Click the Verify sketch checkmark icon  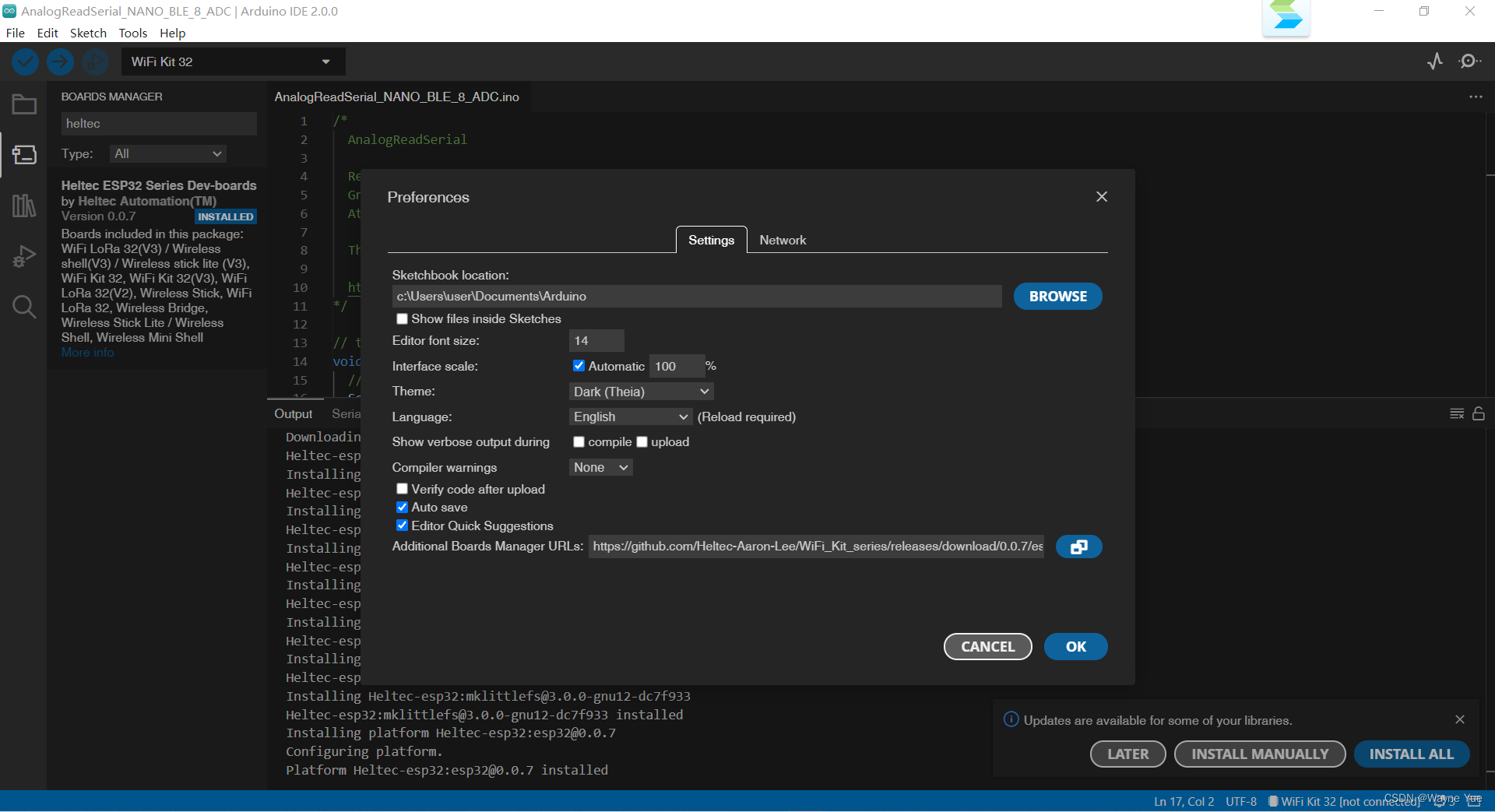coord(24,62)
